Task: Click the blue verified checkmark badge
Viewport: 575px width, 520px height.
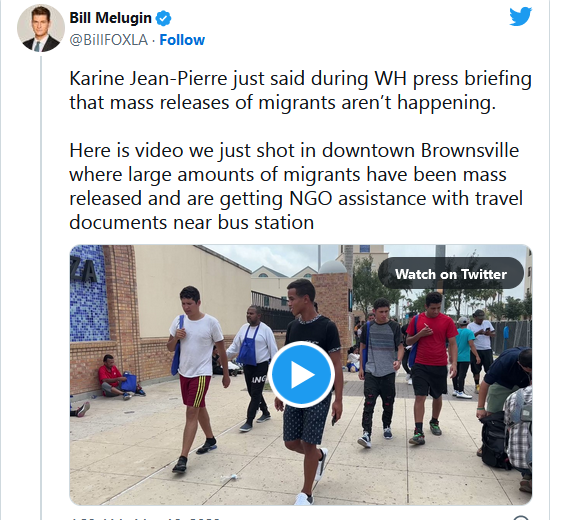Action: (x=164, y=18)
